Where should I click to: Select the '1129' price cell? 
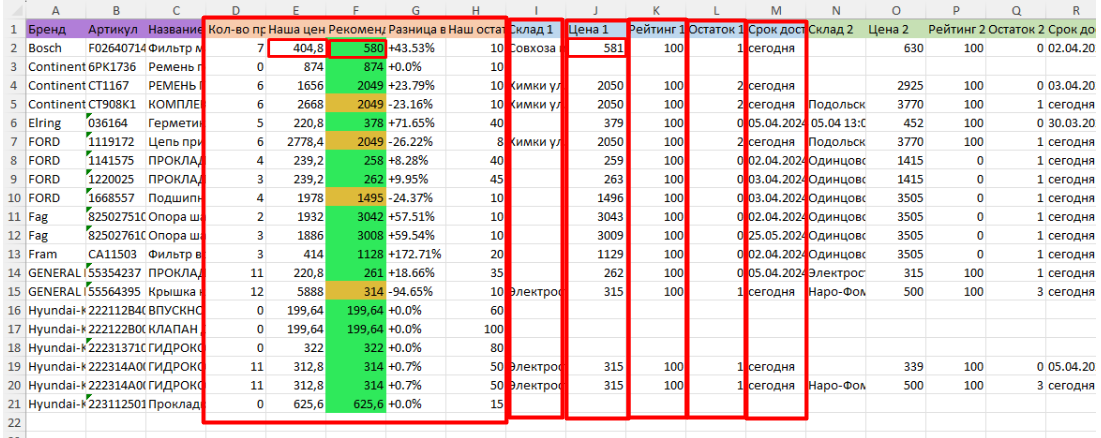click(x=597, y=253)
